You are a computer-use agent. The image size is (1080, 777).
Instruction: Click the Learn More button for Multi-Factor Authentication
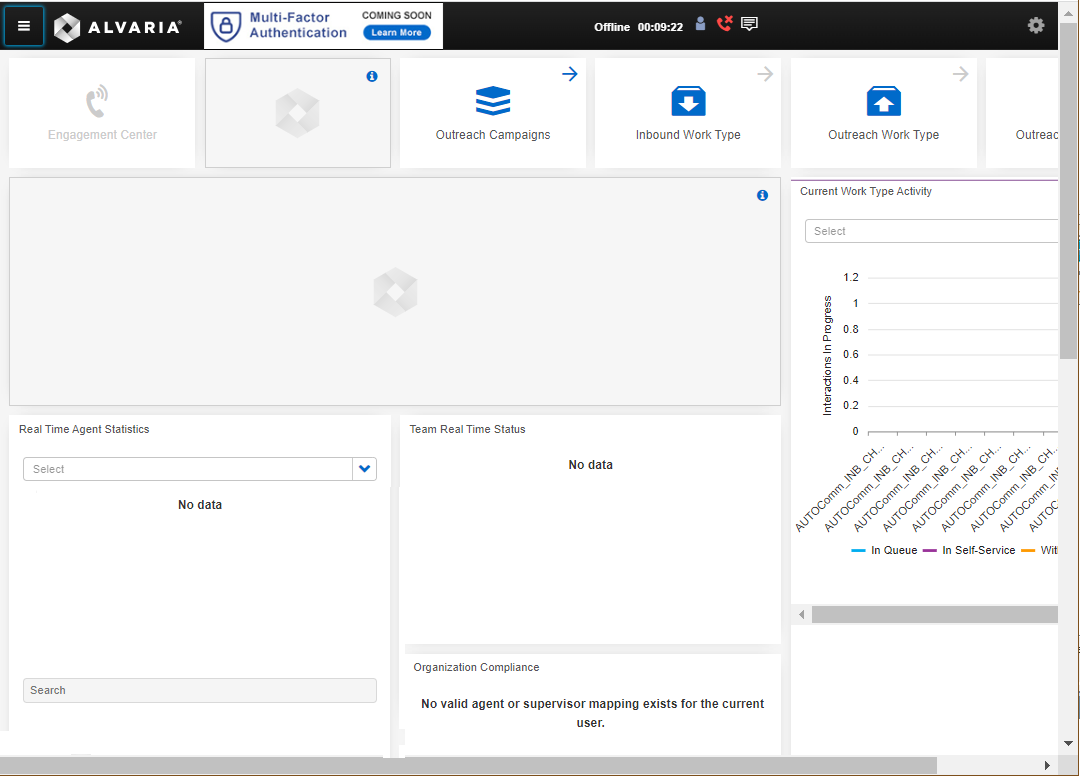pyautogui.click(x=396, y=32)
